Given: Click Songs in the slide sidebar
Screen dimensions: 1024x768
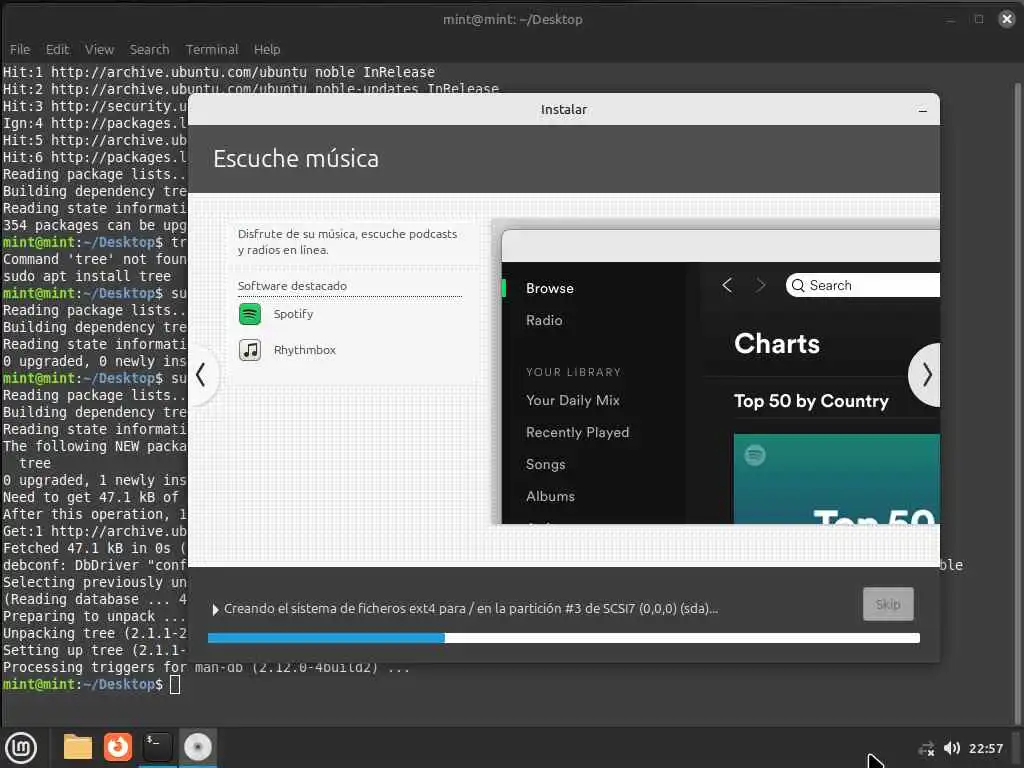Looking at the screenshot, I should tap(545, 464).
